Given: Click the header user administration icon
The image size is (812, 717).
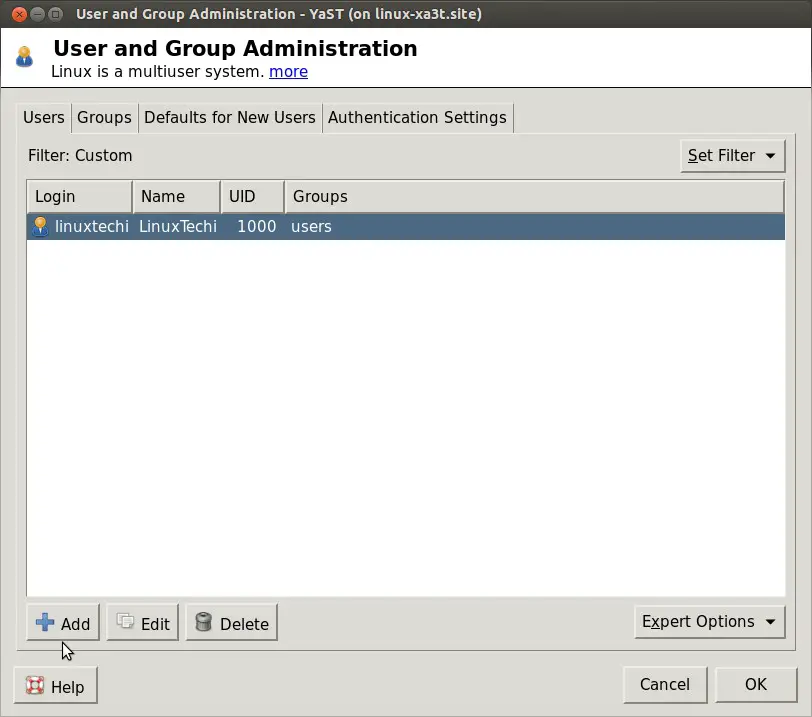Looking at the screenshot, I should [x=24, y=56].
